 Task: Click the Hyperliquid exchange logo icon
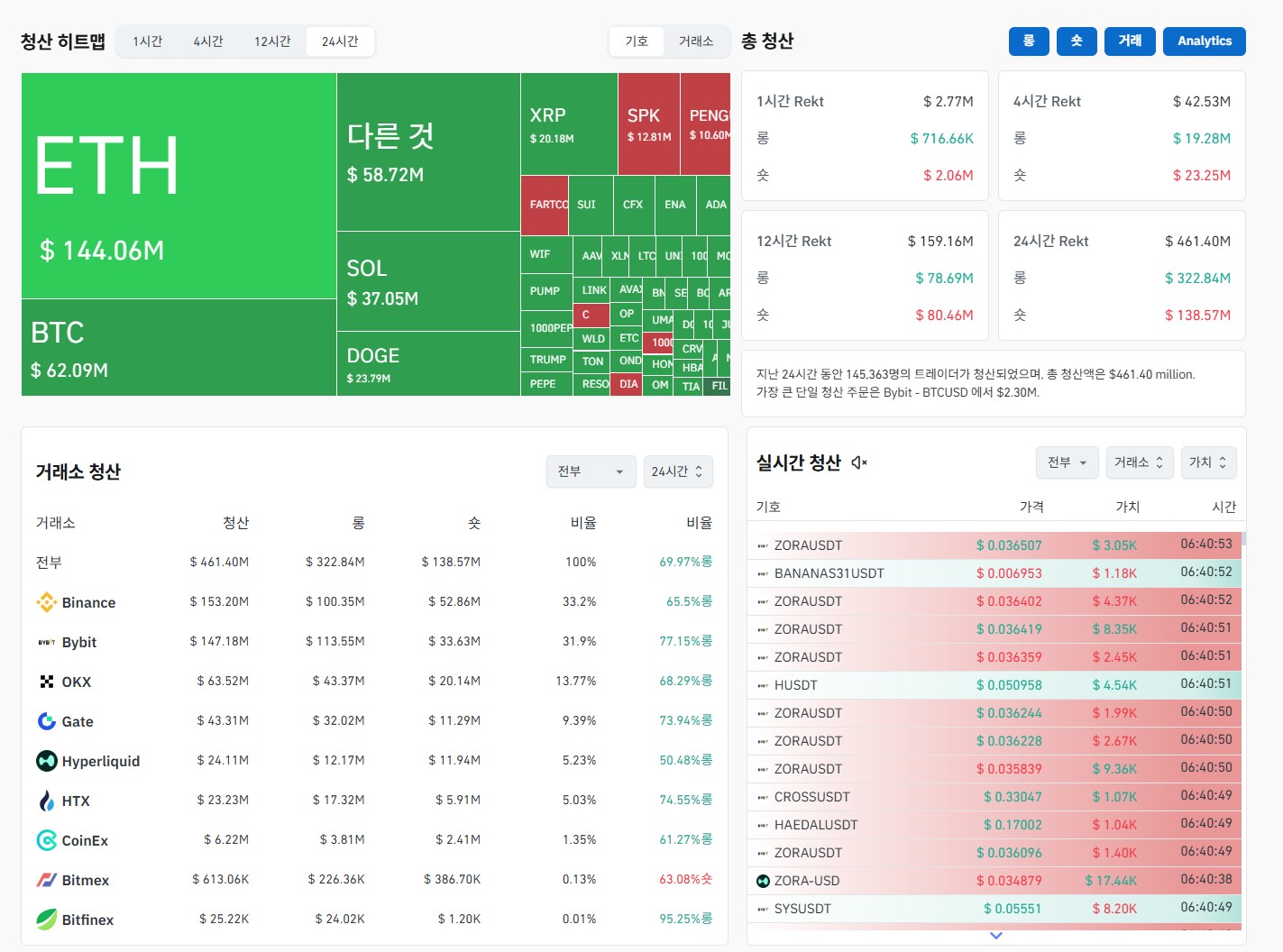click(x=46, y=761)
